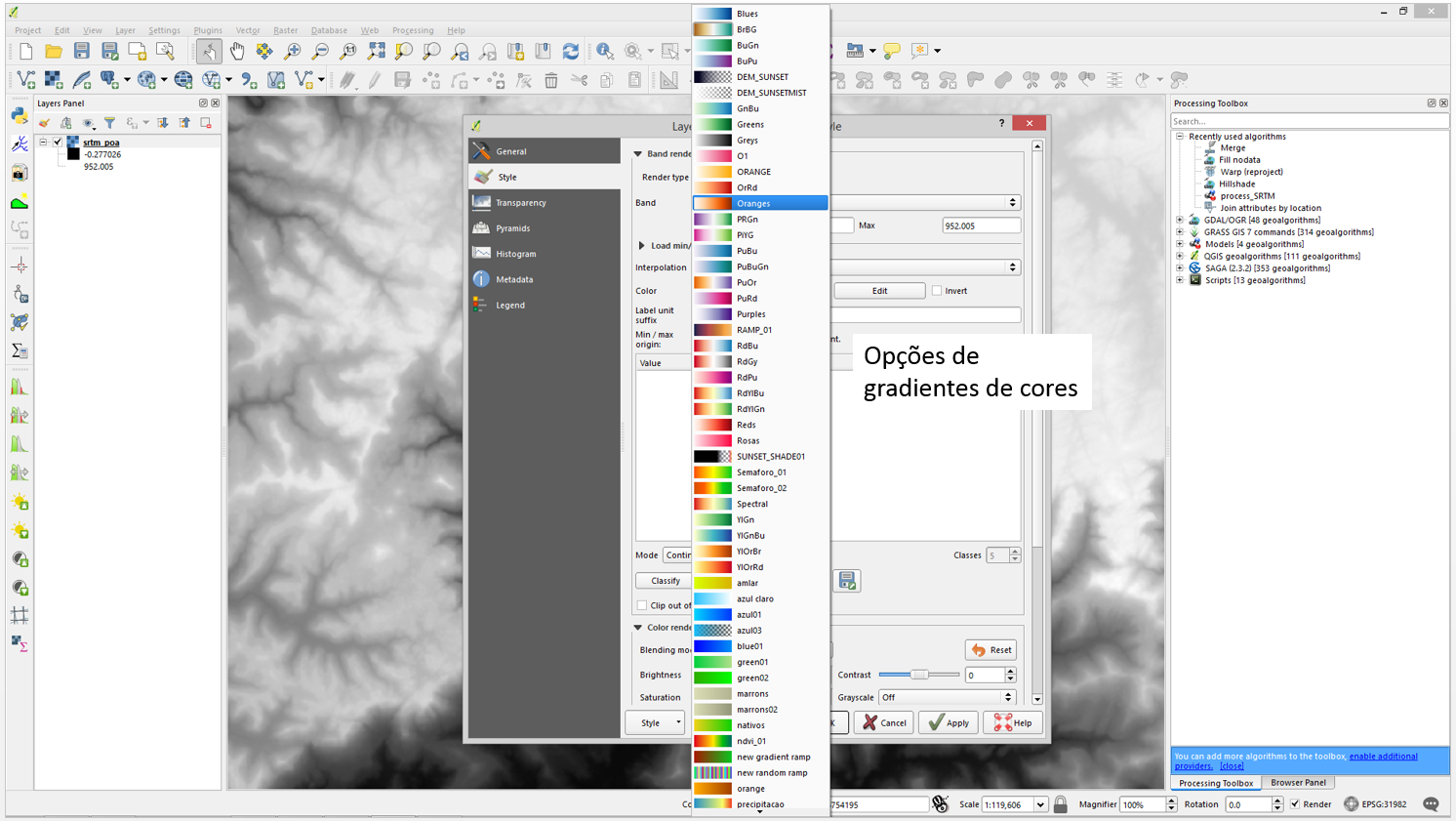Screen dimensions: 1456x821
Task: Click the save color map file icon
Action: point(847,581)
